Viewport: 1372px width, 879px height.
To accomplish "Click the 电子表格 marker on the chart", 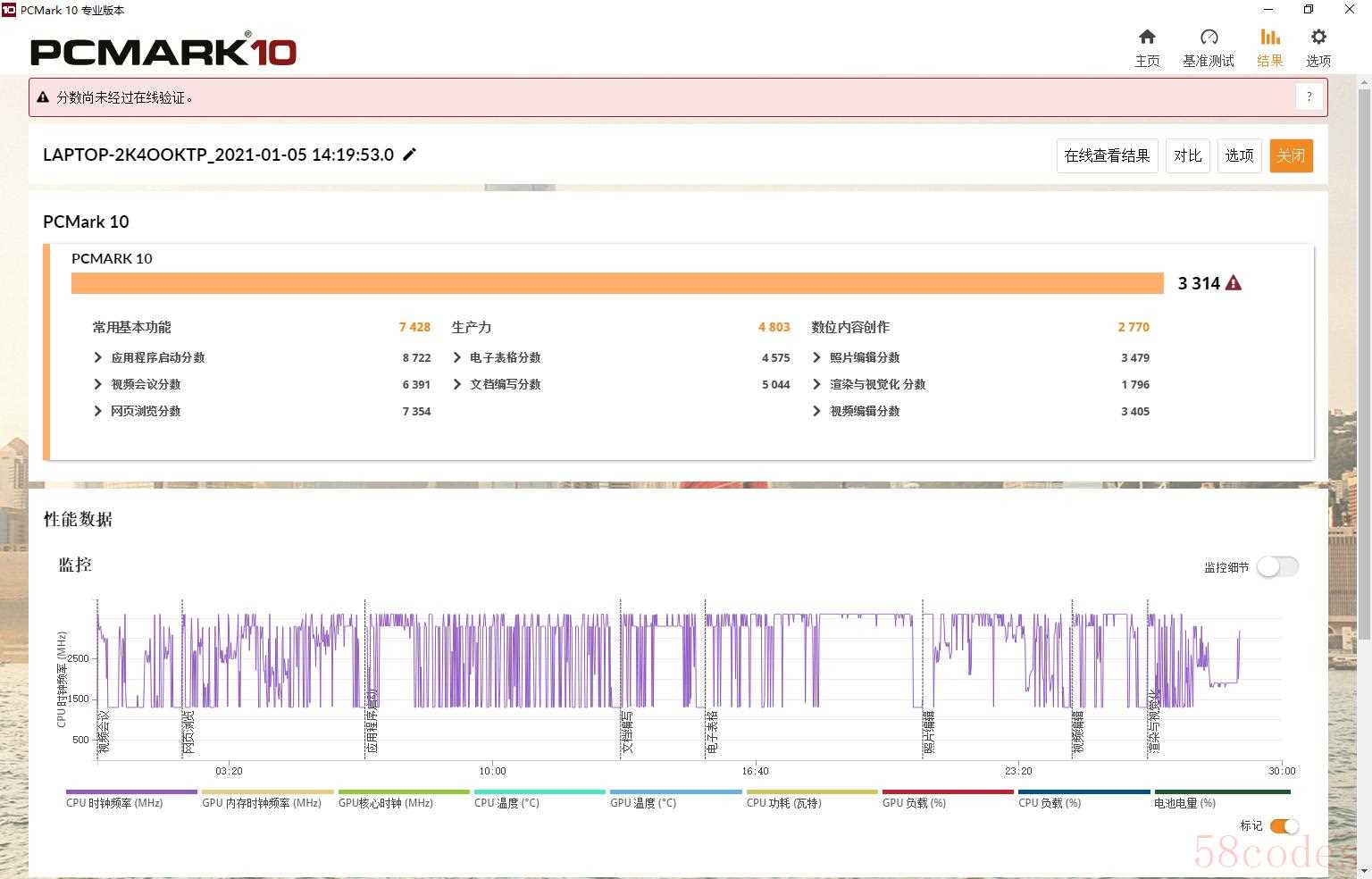I will (712, 732).
